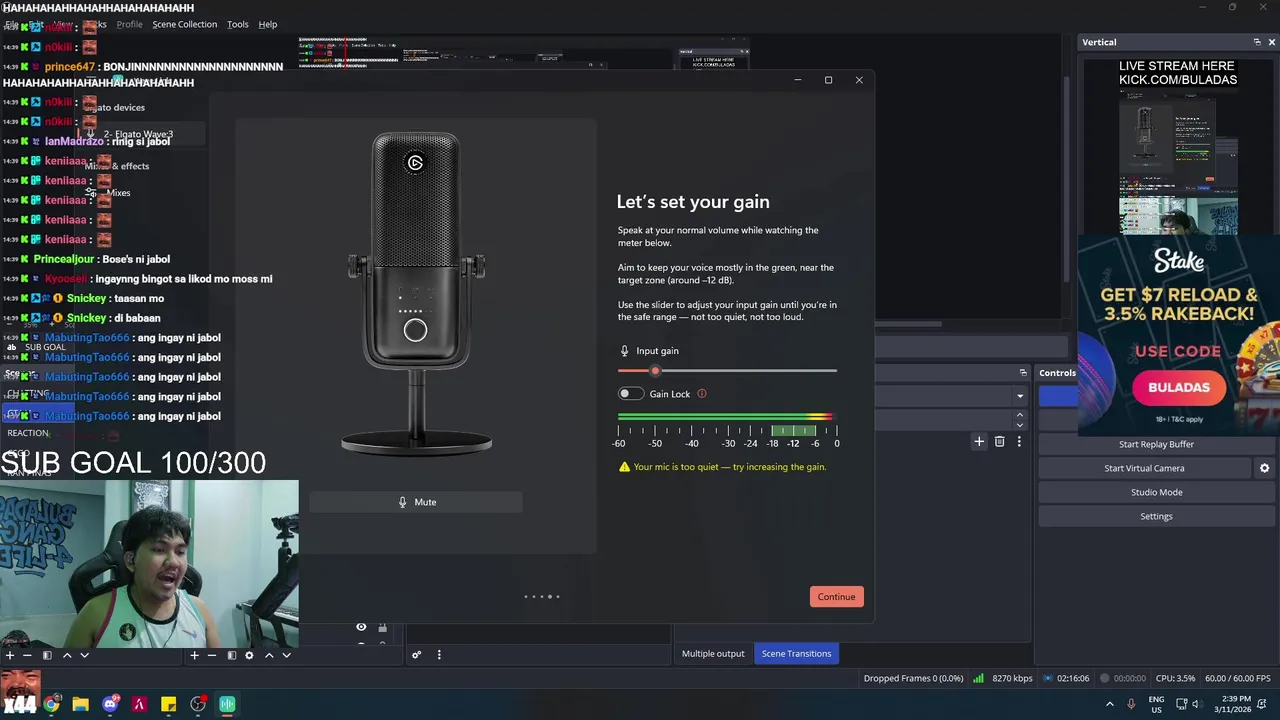Click the CPU: 3.5% status entry
This screenshot has height=720, width=1280.
point(1175,678)
